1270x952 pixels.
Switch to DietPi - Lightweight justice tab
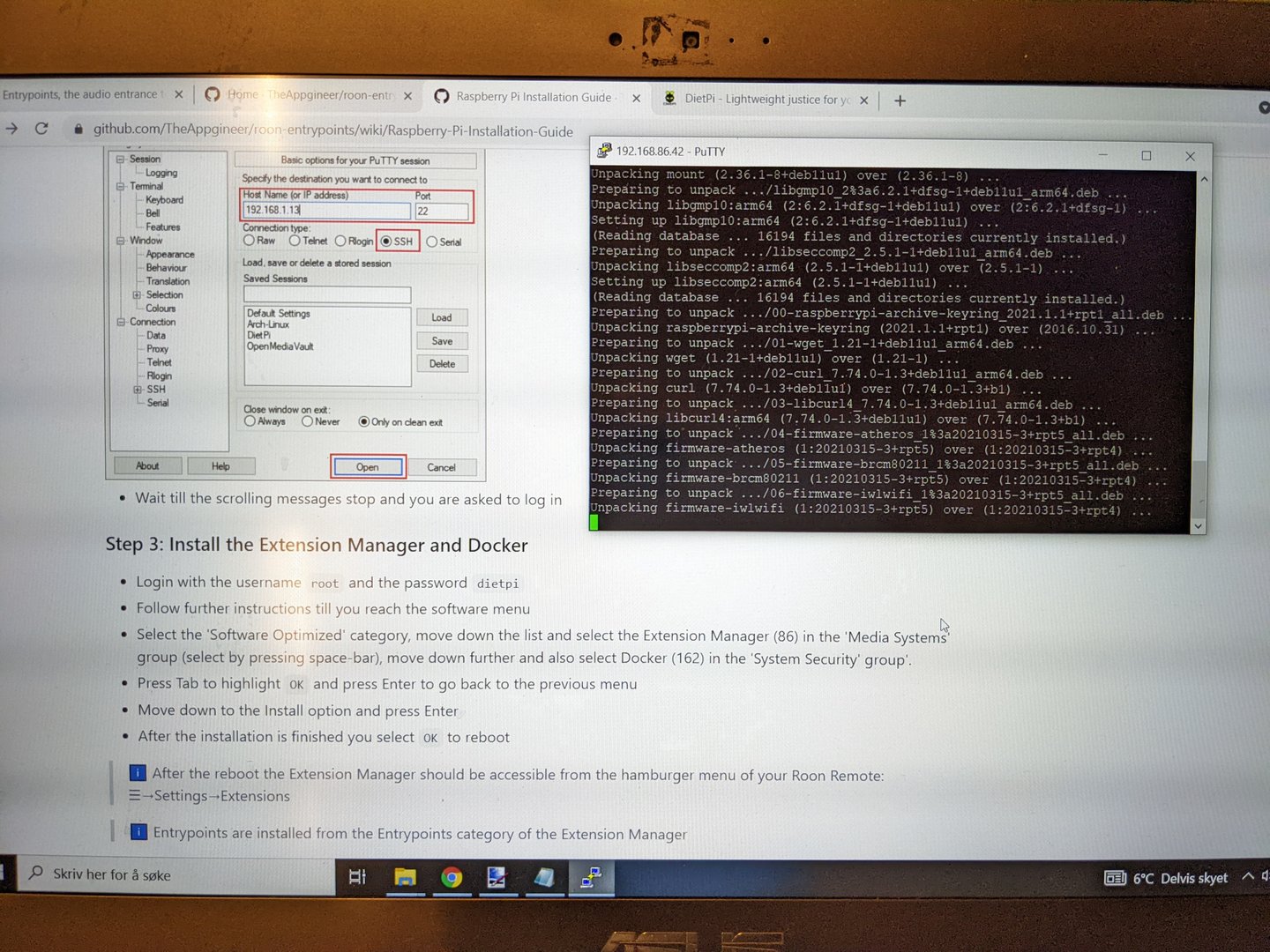point(764,99)
